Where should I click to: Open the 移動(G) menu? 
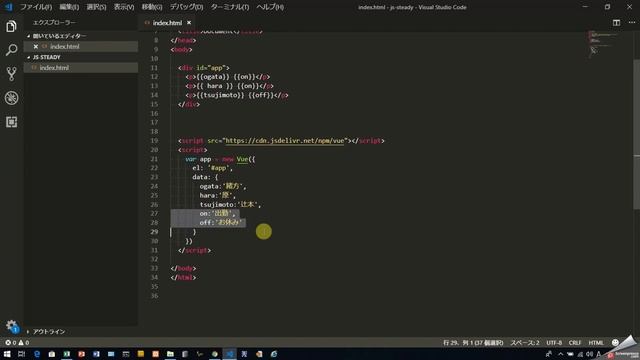tap(152, 7)
